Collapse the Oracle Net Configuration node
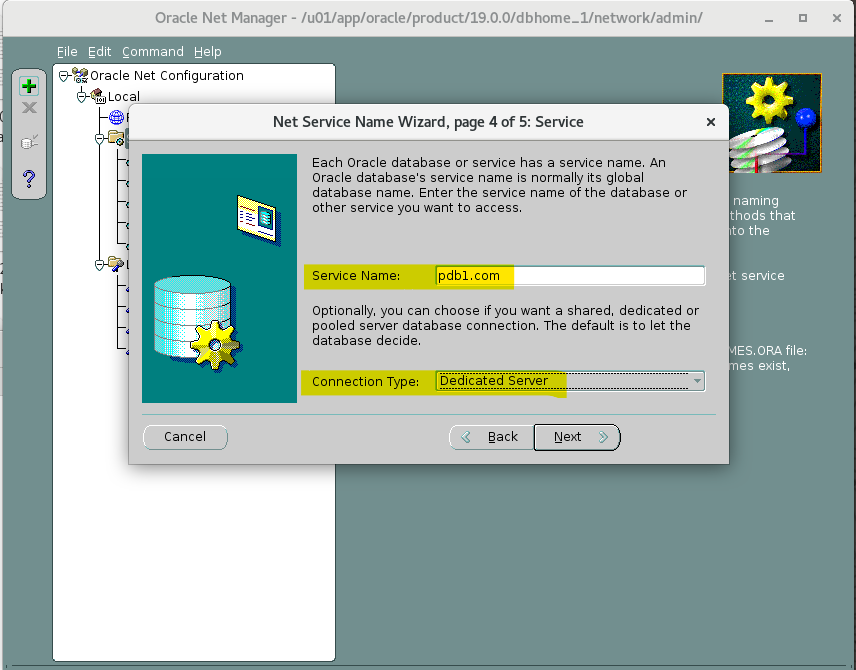 (64, 75)
